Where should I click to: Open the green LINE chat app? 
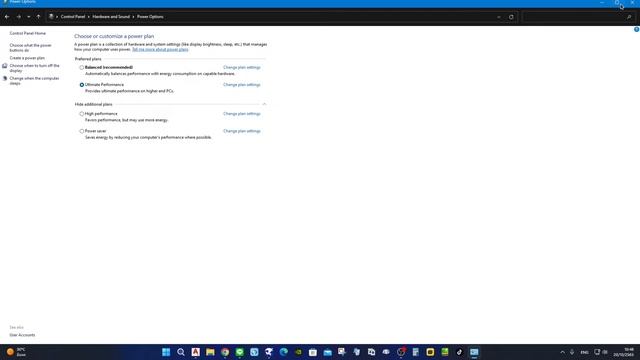coord(240,352)
